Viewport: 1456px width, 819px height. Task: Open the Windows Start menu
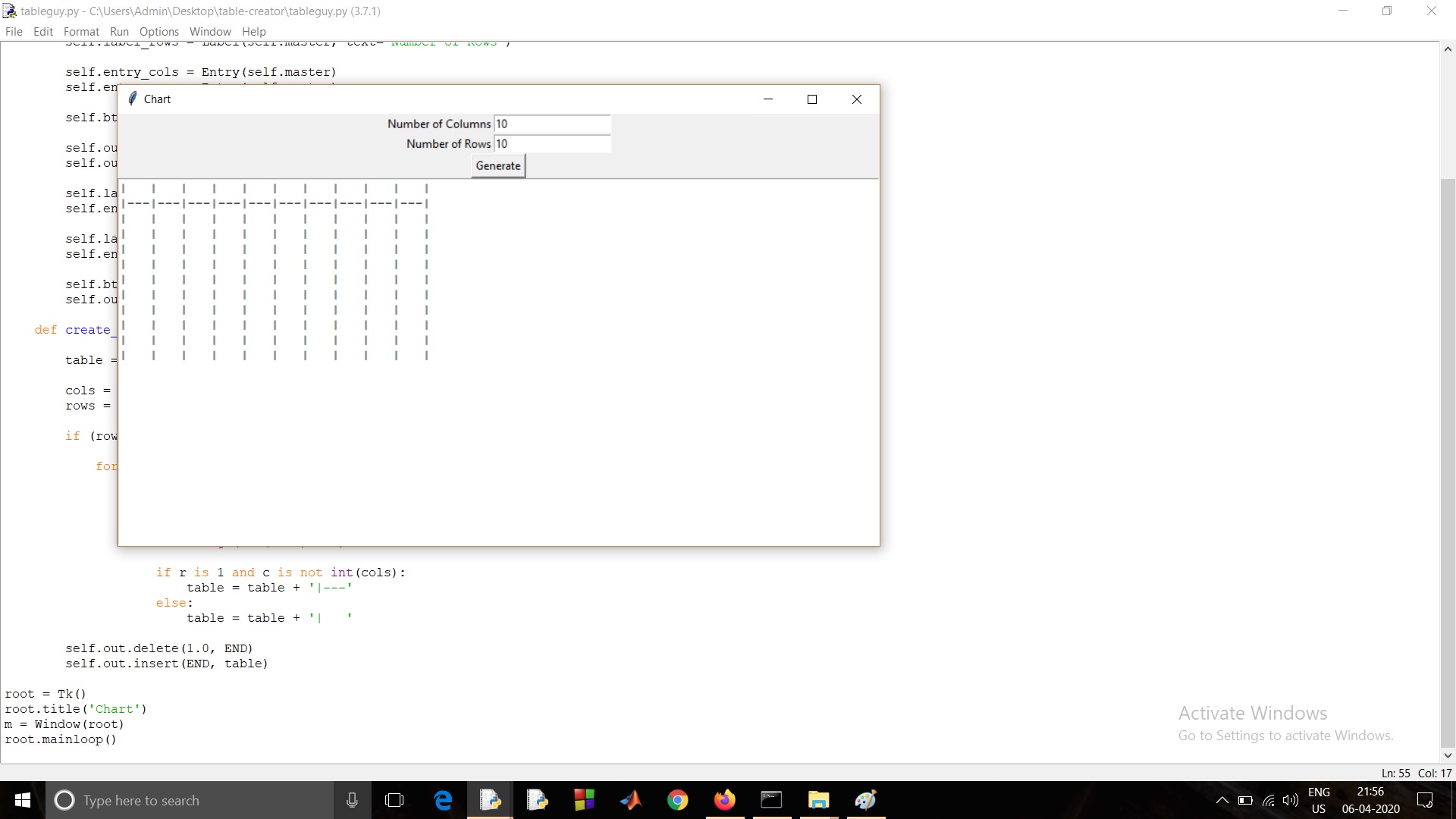(23, 800)
